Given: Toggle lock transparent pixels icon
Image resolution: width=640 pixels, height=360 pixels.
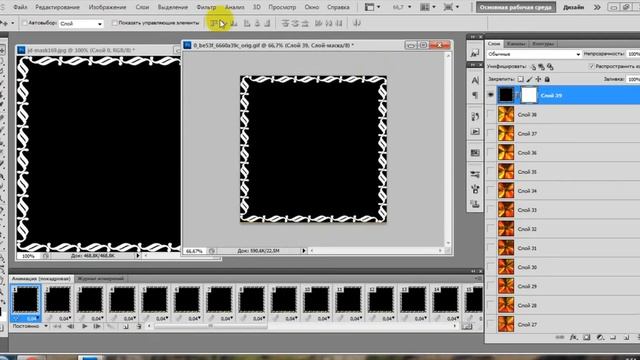Looking at the screenshot, I should [x=520, y=79].
